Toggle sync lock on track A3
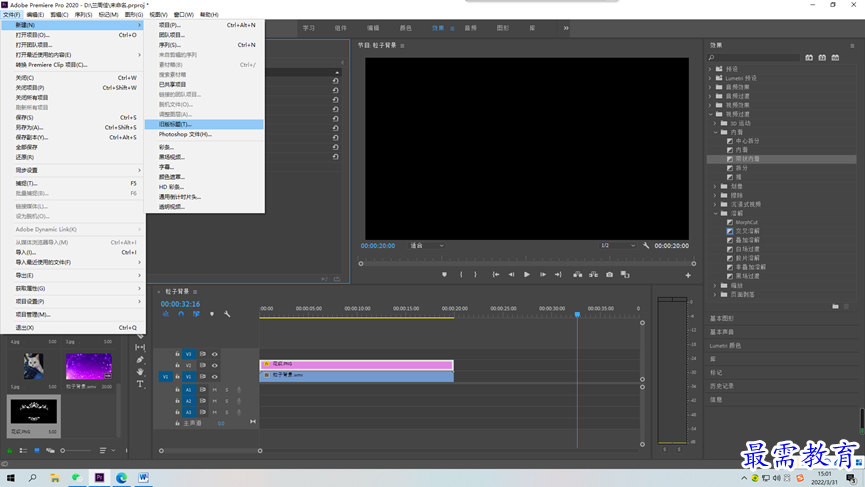 coord(202,412)
